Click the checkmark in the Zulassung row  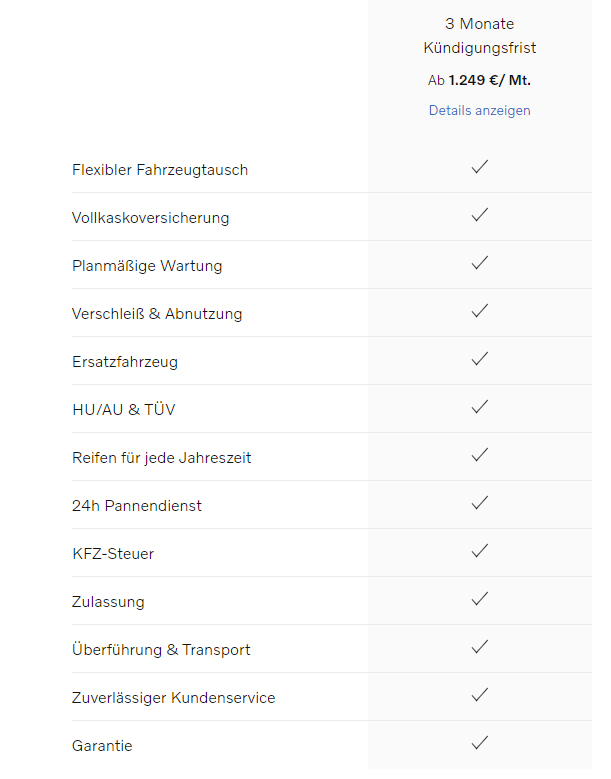480,599
